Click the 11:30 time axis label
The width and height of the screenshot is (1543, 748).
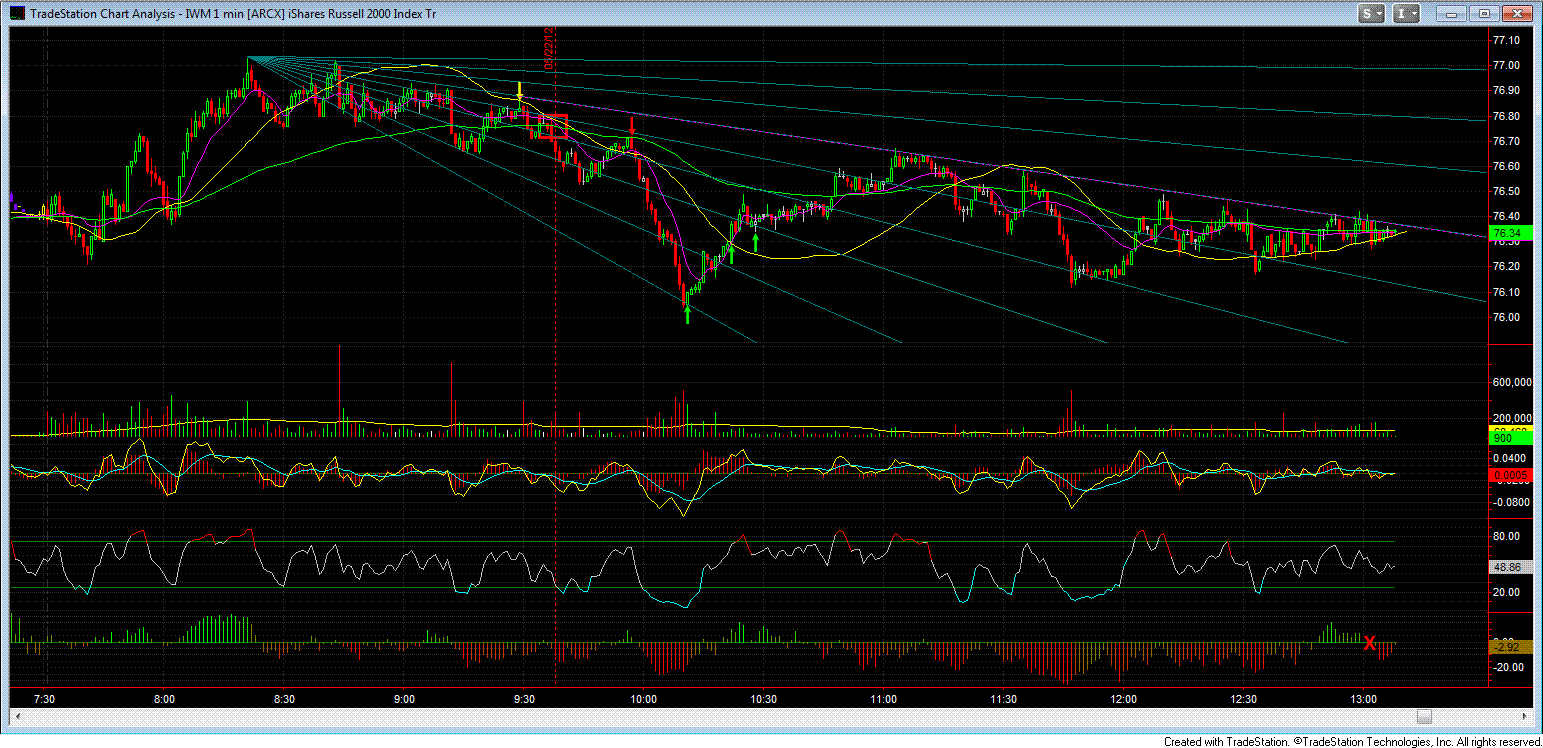[1003, 699]
